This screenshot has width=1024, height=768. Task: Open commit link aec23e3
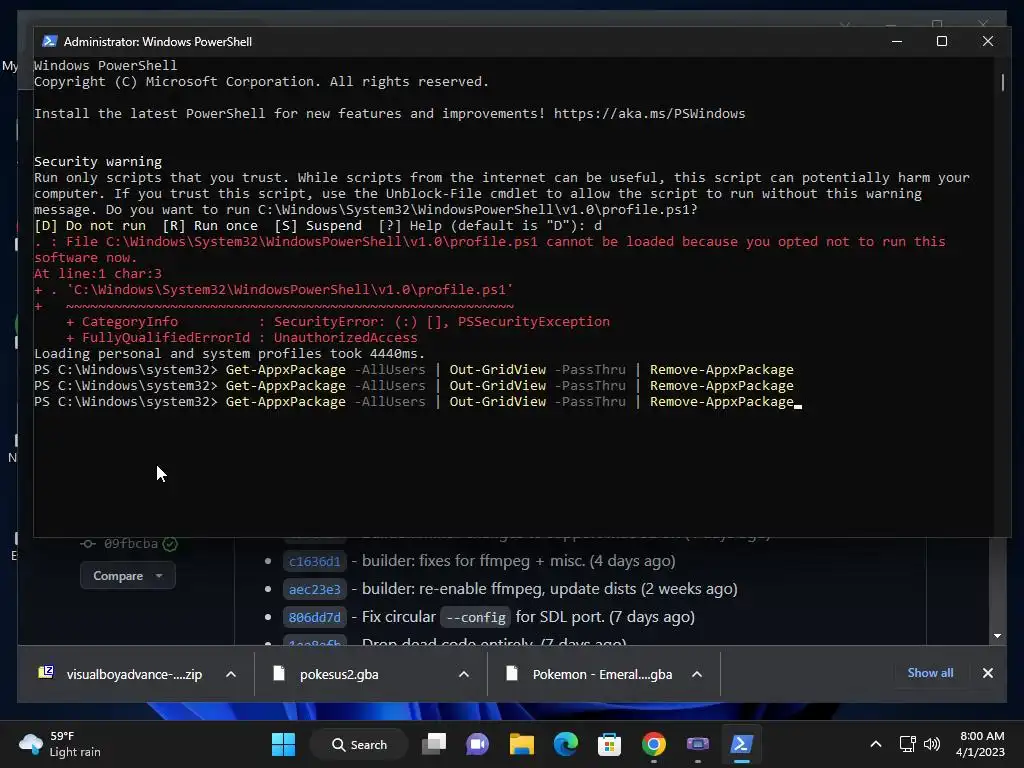[x=315, y=589]
